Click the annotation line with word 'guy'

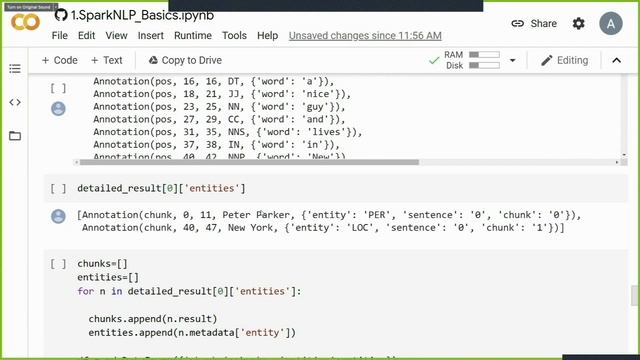coord(219,107)
